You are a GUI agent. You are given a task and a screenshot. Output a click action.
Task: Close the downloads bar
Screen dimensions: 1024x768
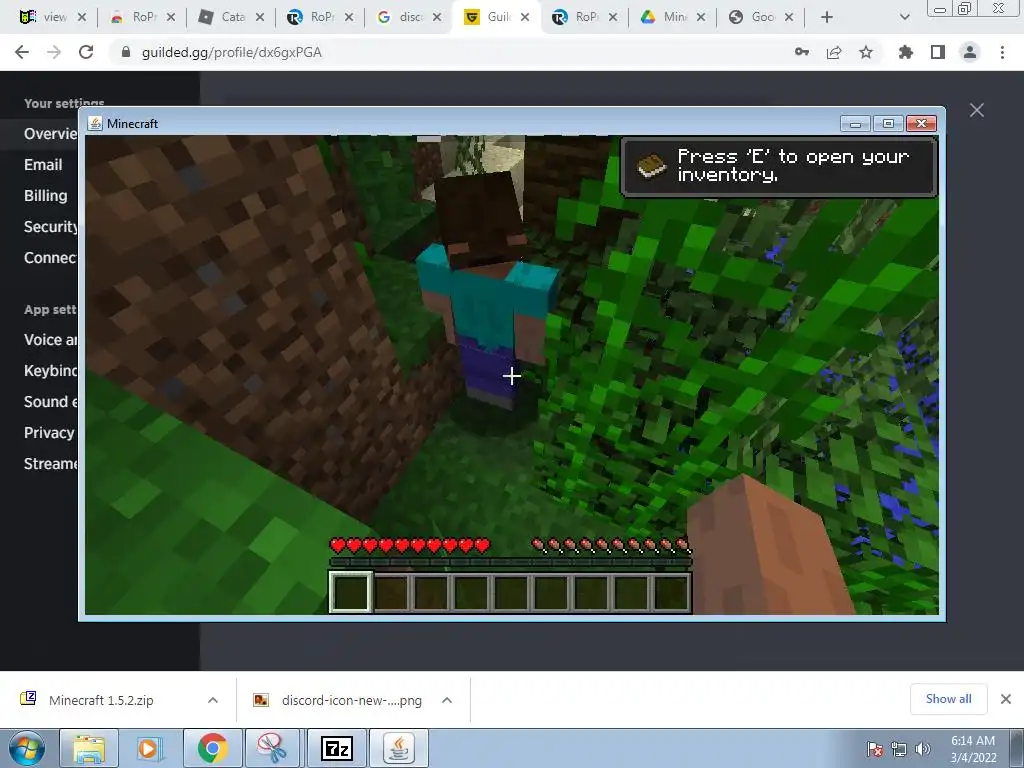(x=1006, y=699)
